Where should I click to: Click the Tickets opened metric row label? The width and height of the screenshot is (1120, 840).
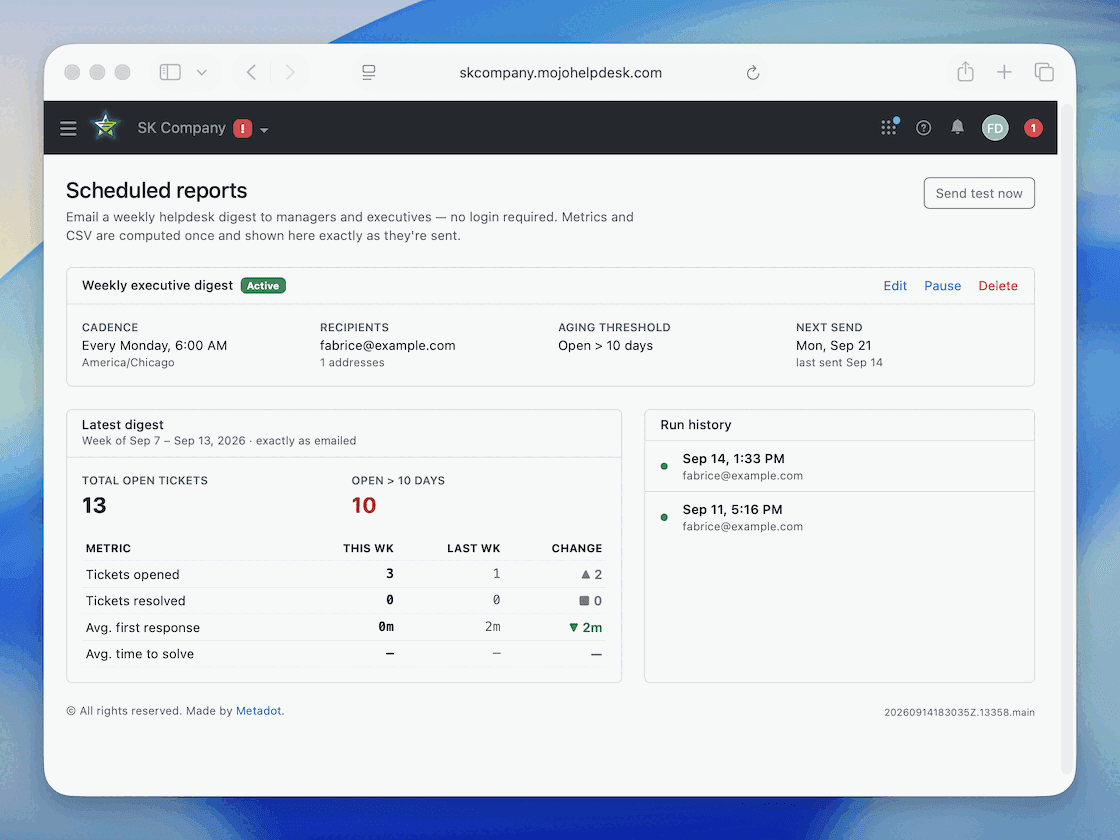[132, 574]
